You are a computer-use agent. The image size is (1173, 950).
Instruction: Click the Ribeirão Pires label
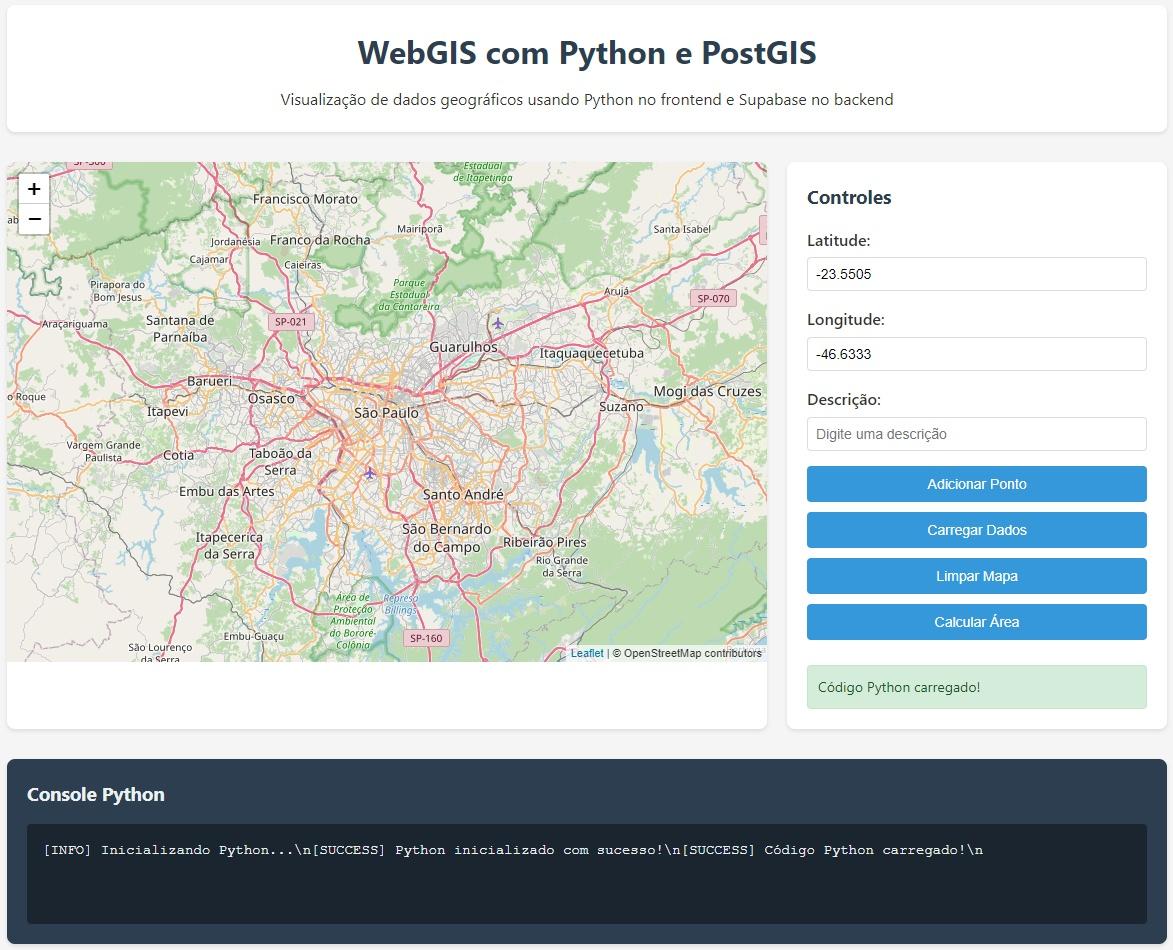[545, 542]
